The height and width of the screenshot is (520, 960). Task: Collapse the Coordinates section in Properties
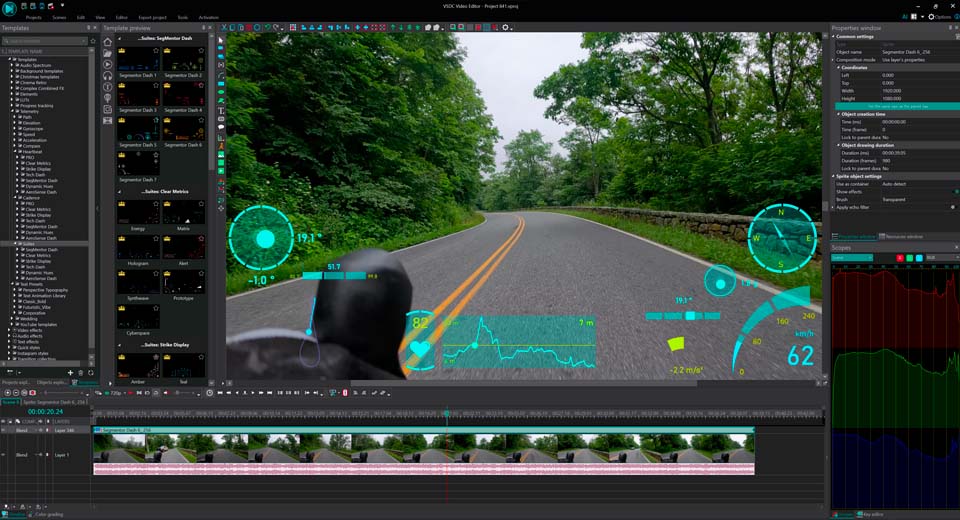(x=838, y=67)
